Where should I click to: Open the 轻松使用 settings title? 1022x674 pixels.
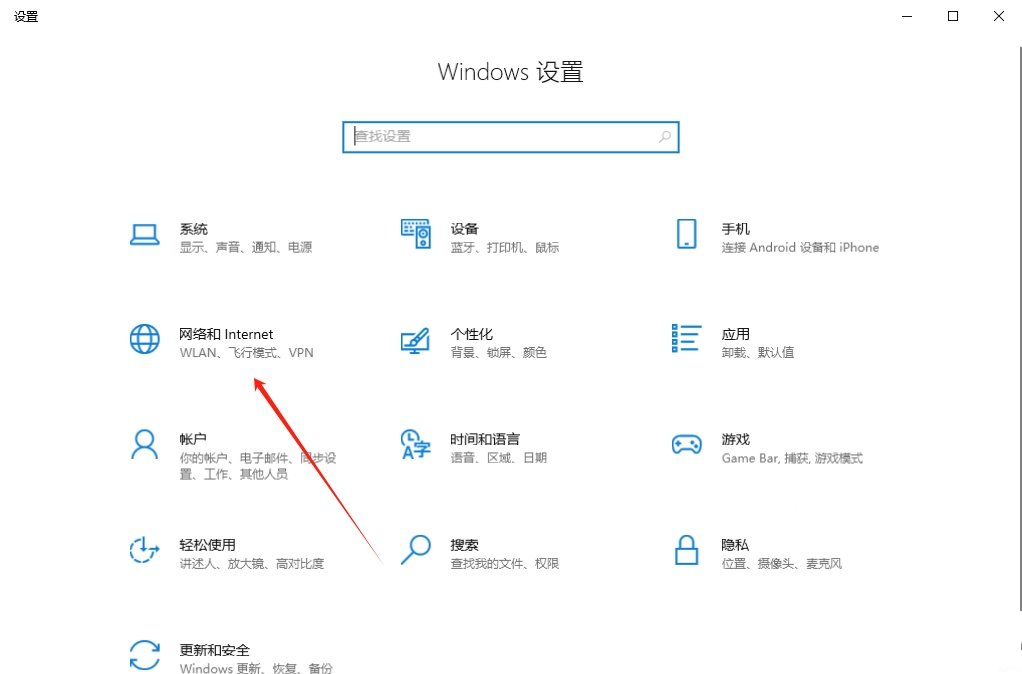(x=207, y=545)
